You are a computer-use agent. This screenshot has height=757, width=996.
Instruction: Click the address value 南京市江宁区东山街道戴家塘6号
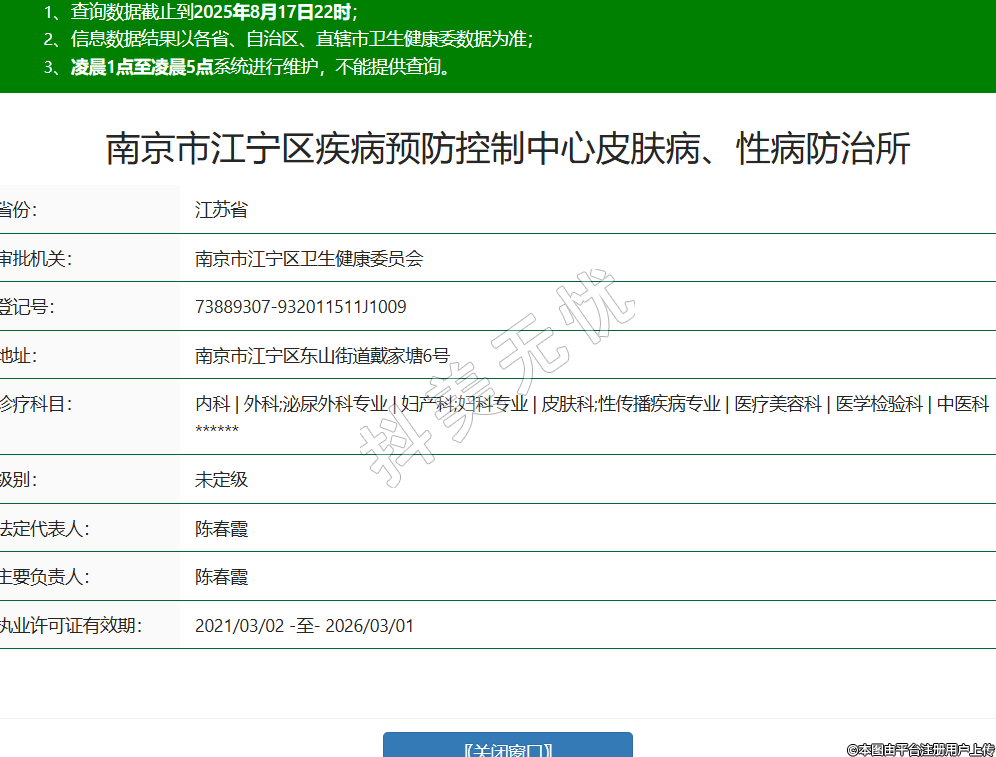click(x=322, y=355)
